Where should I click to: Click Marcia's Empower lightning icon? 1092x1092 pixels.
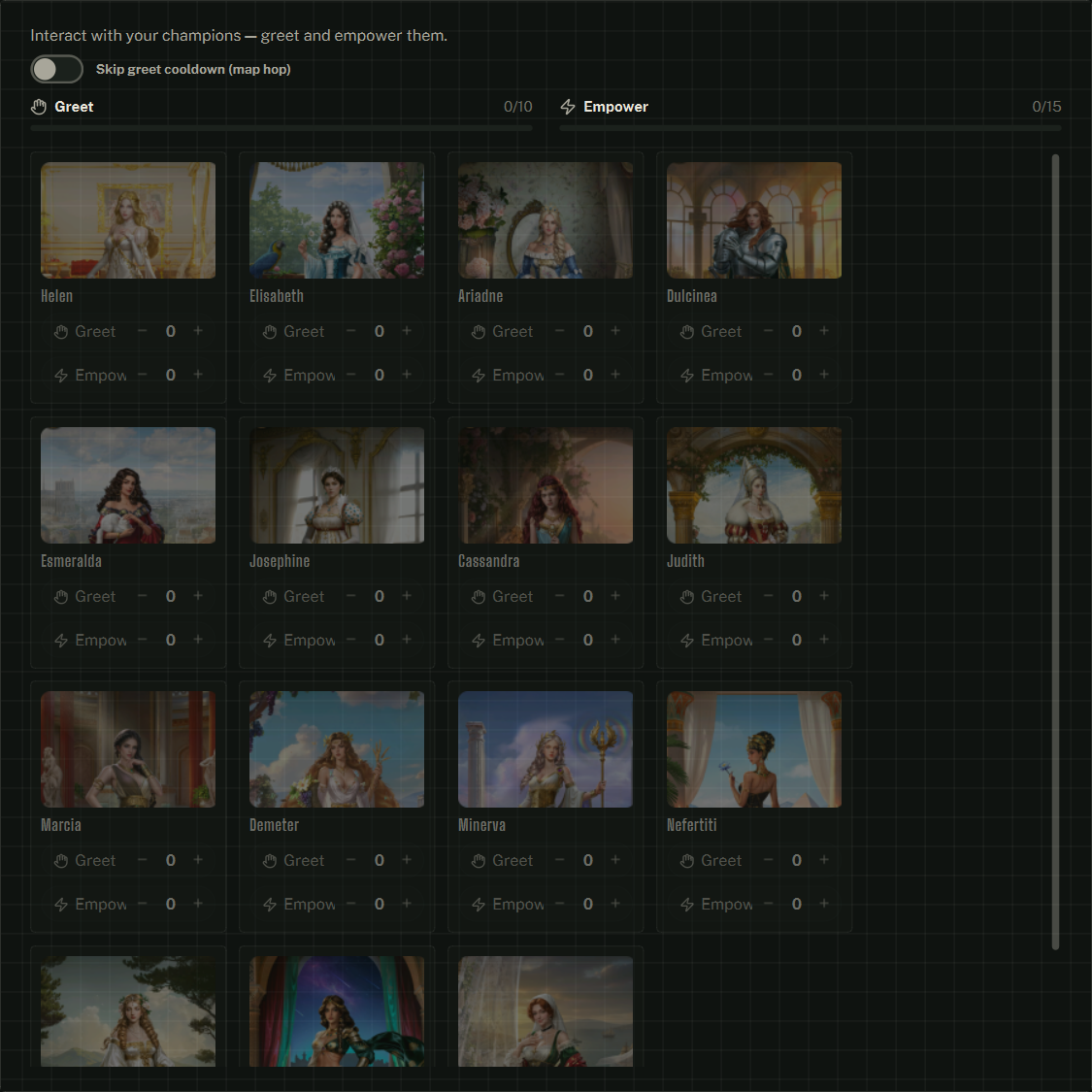click(x=61, y=905)
